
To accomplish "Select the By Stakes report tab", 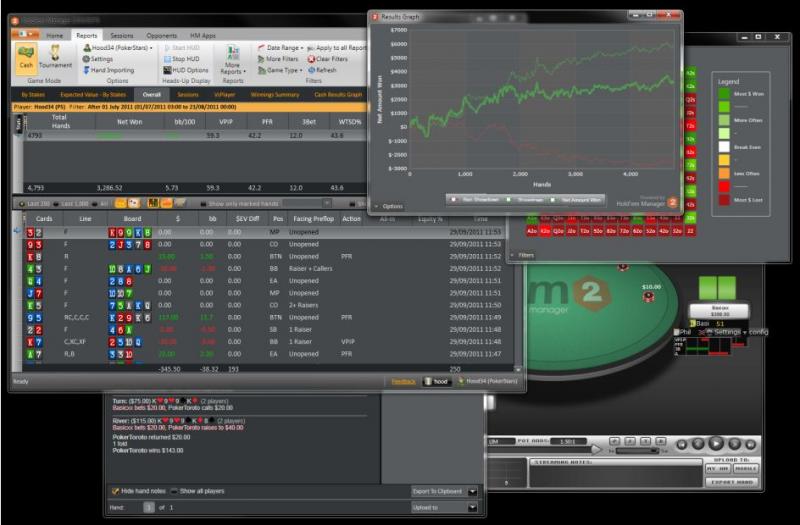I will 33,95.
